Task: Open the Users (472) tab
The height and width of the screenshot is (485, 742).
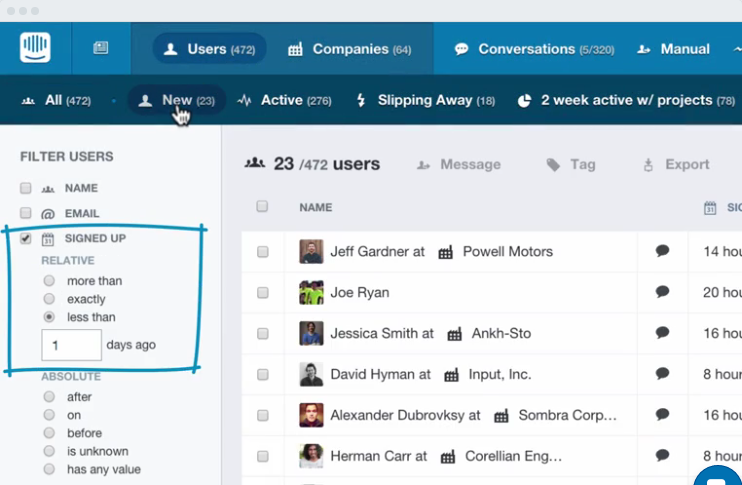Action: [209, 49]
